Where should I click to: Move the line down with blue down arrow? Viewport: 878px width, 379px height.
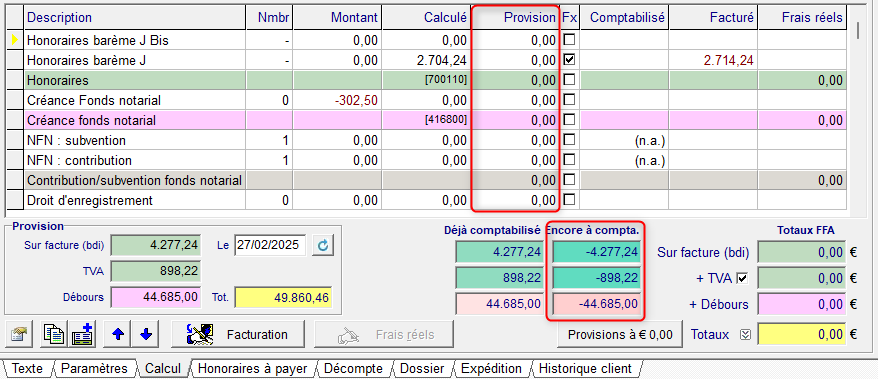146,335
